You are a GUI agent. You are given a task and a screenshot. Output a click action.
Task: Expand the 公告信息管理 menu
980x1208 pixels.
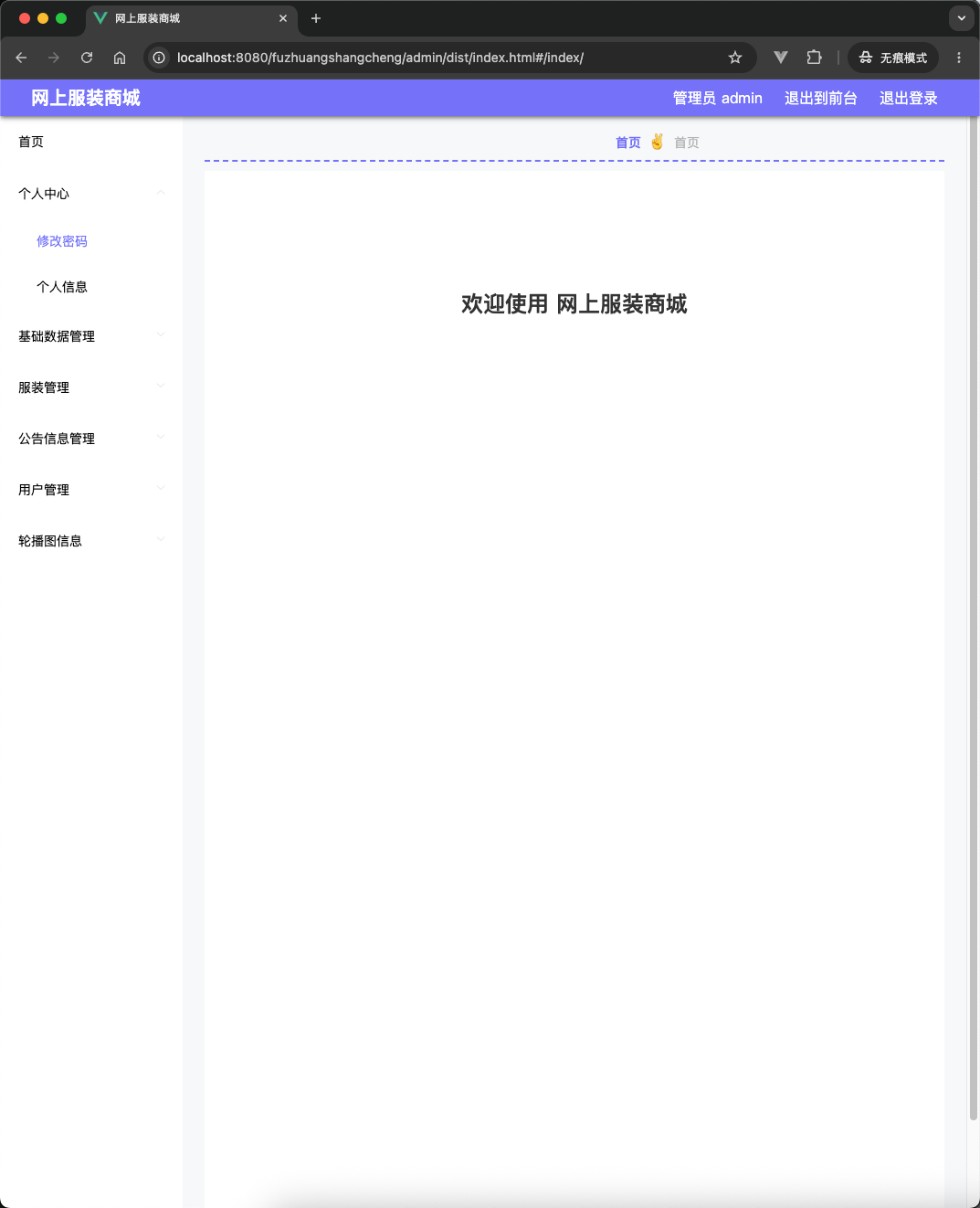[91, 439]
